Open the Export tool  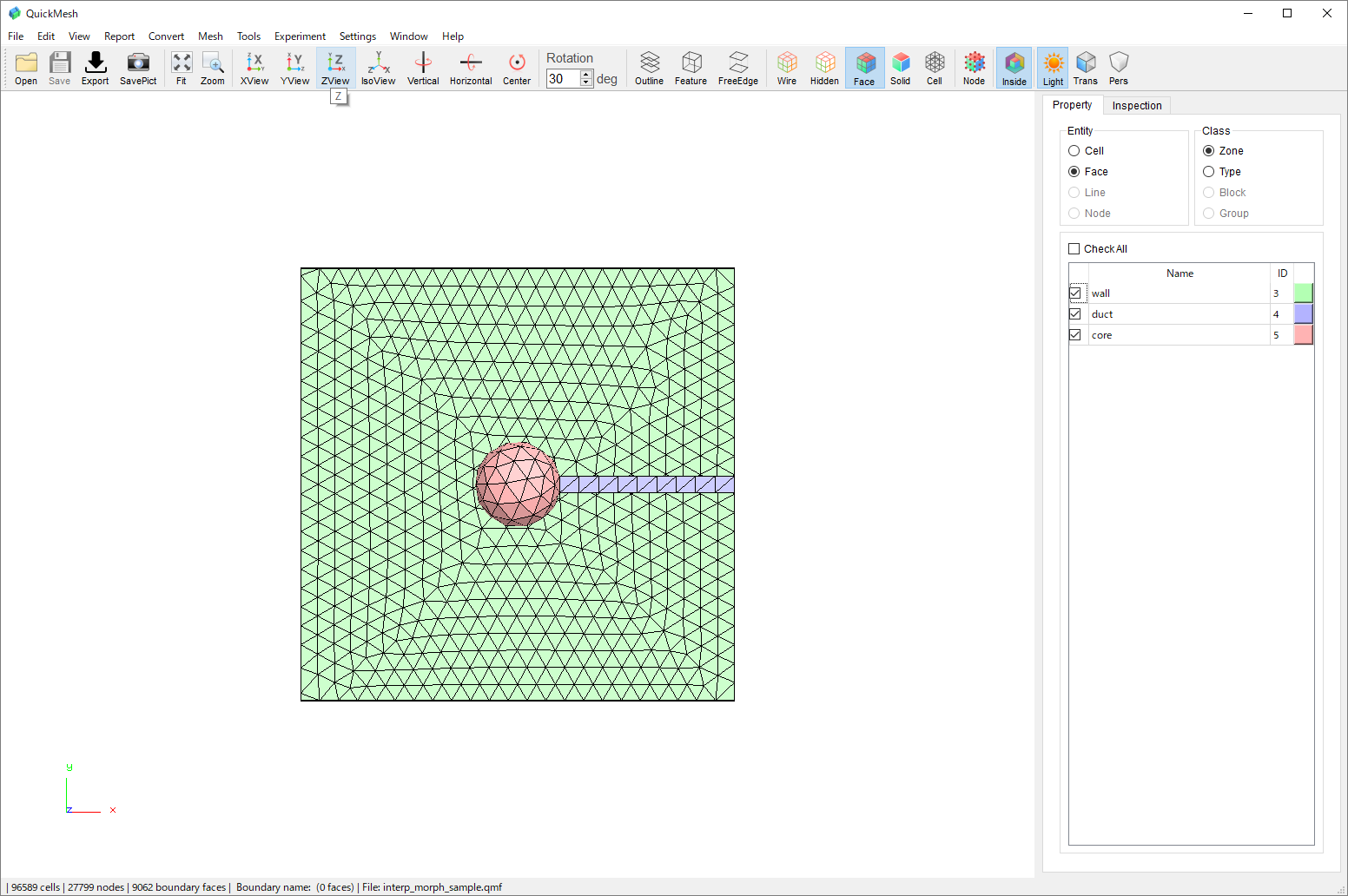[x=95, y=67]
